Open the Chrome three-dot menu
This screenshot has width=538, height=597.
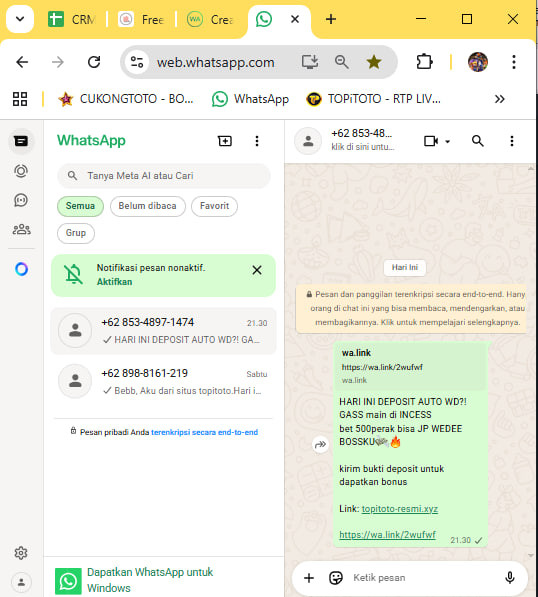click(x=514, y=62)
